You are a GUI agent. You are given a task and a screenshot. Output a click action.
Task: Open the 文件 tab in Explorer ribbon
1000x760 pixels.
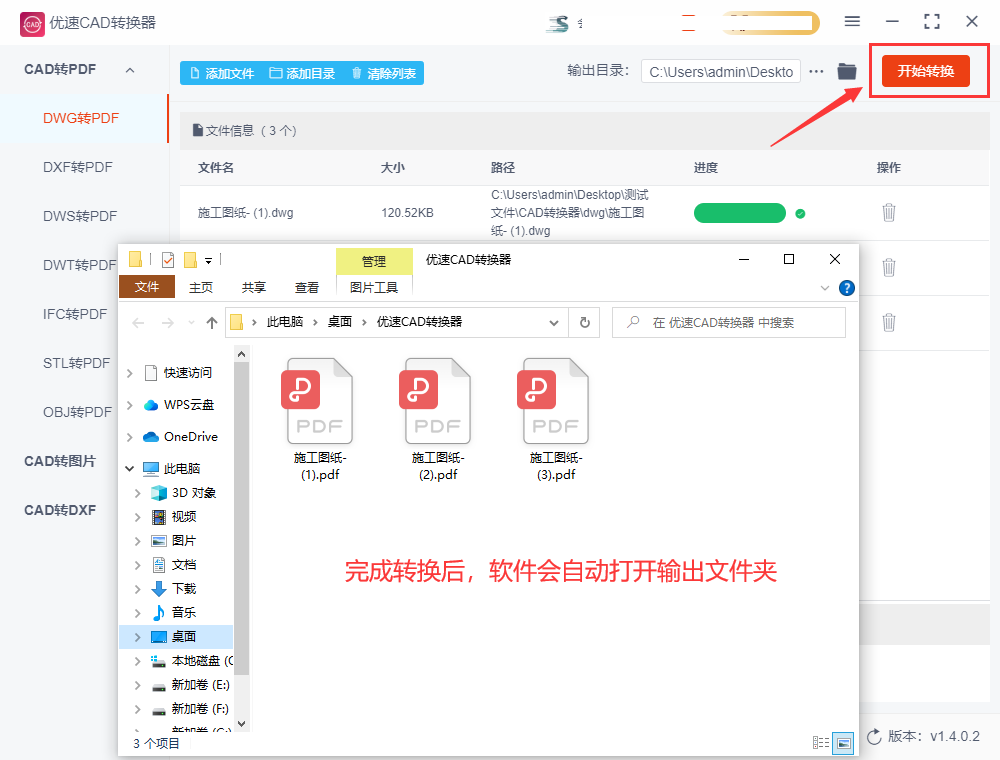(147, 287)
